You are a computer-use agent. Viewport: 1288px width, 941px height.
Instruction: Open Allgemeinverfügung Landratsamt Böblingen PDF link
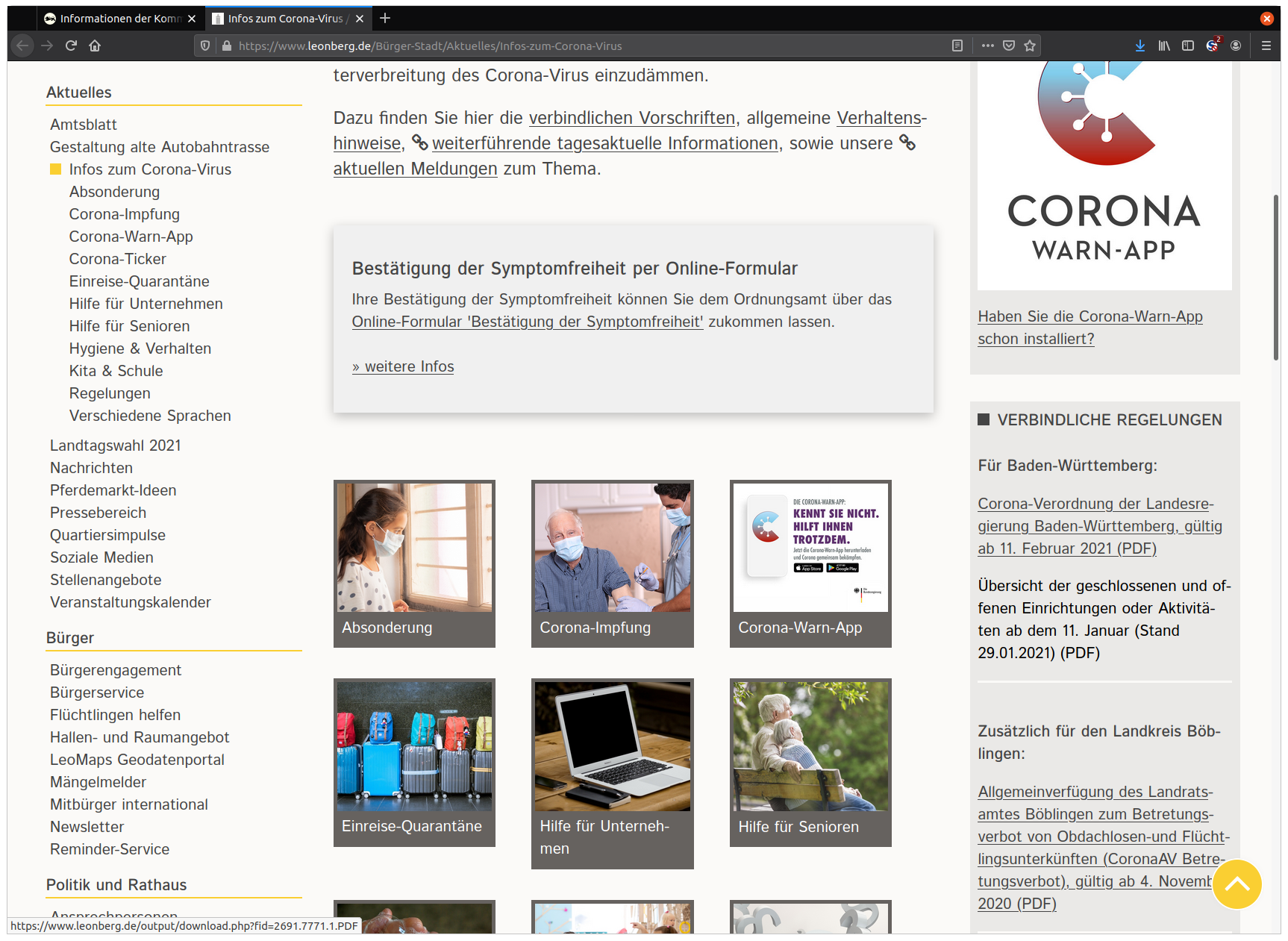(1103, 848)
